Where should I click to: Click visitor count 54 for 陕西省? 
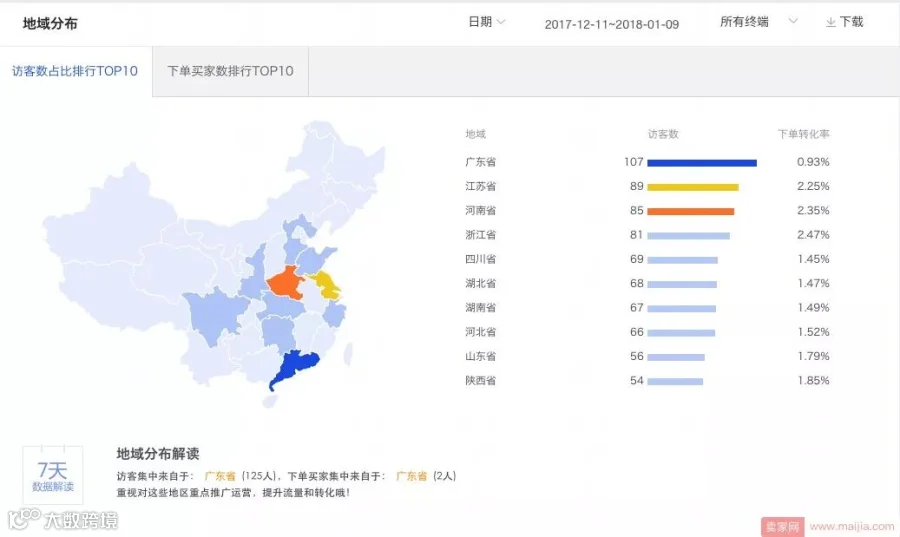637,380
